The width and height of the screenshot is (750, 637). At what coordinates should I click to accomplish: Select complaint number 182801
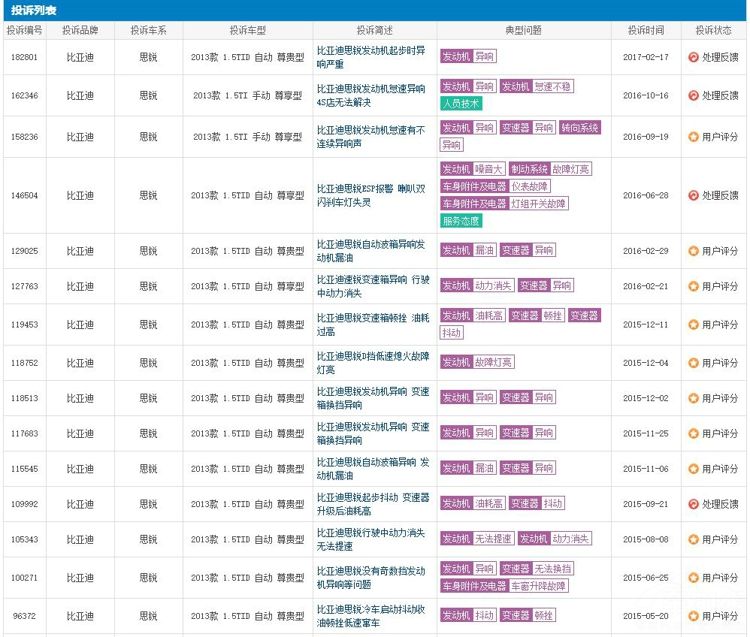pyautogui.click(x=24, y=57)
